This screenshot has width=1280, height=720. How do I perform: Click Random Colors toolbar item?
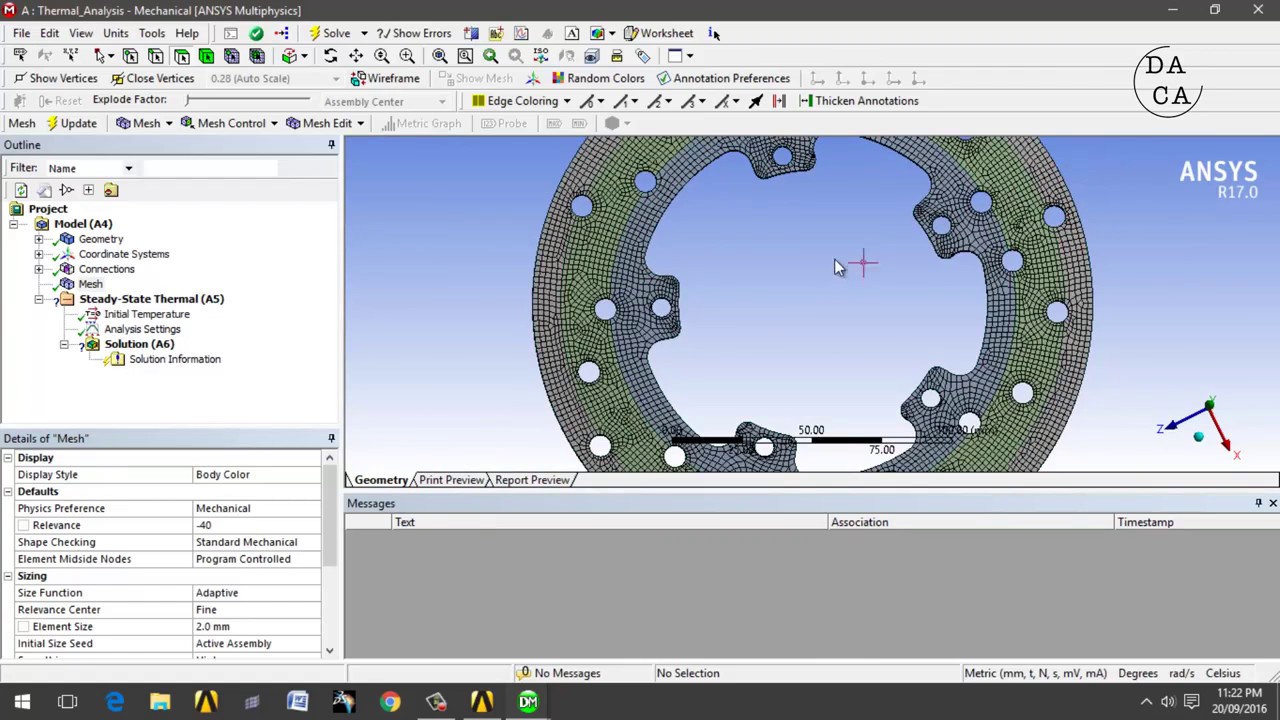point(598,78)
